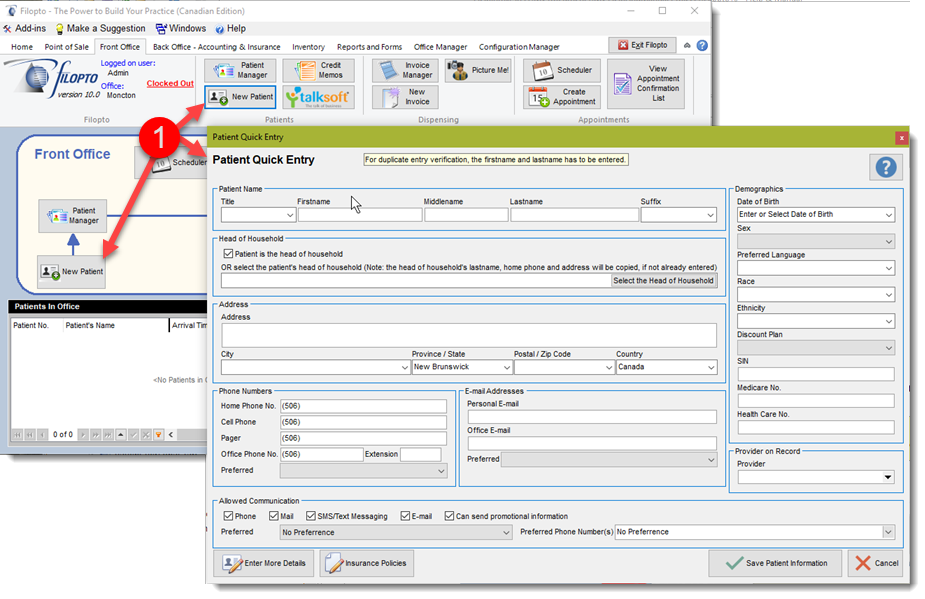Expand the City dropdown
Screen dimensions: 925x599
pyautogui.click(x=404, y=367)
